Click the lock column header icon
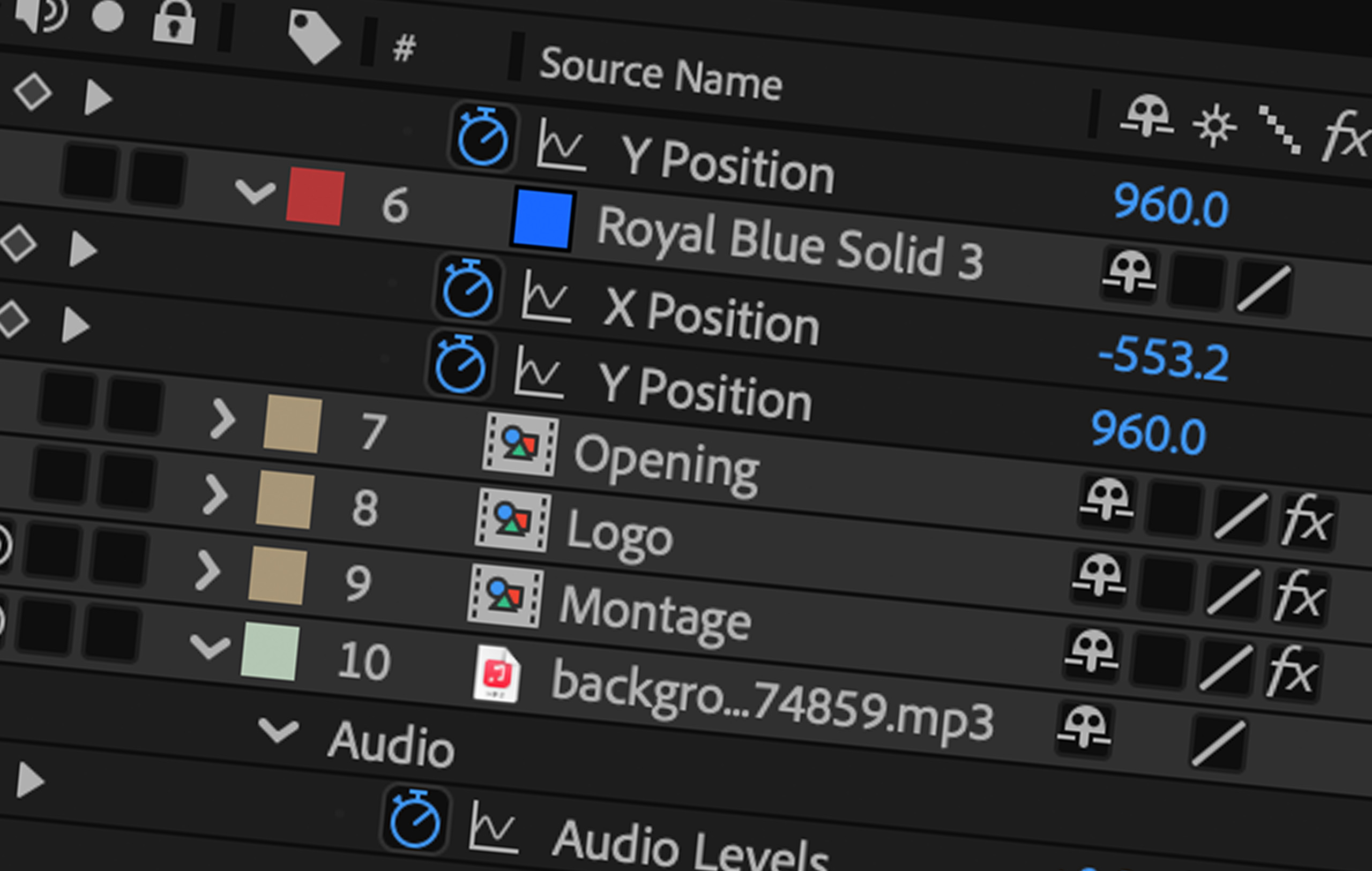Screen dimensions: 1372x871 click(x=174, y=23)
